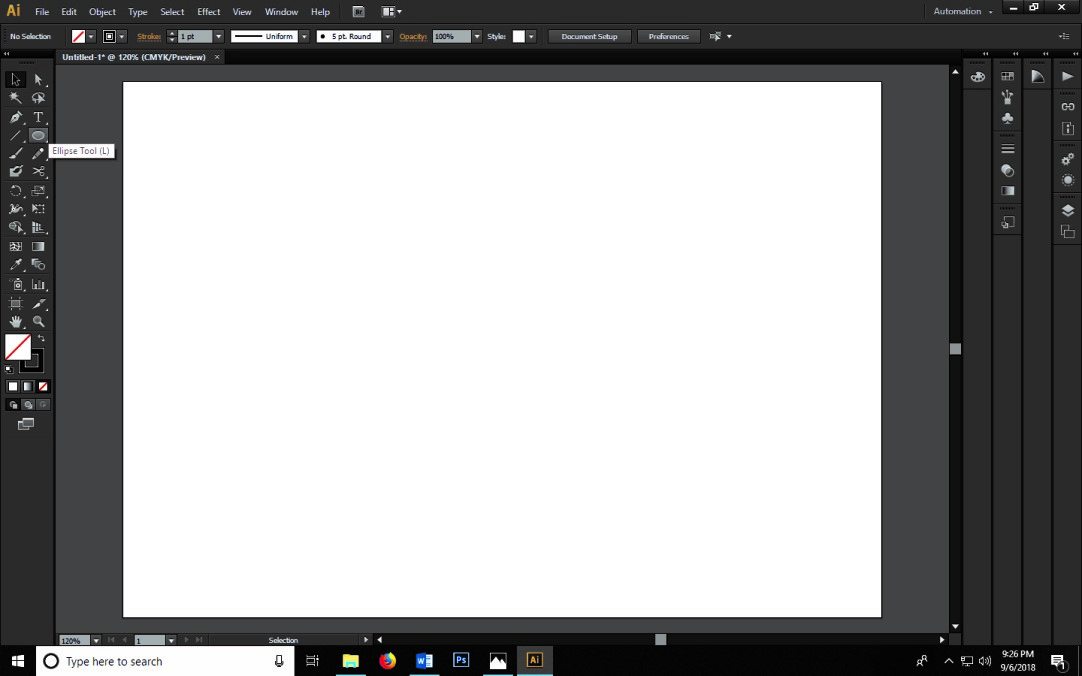Open the File menu

(42, 12)
